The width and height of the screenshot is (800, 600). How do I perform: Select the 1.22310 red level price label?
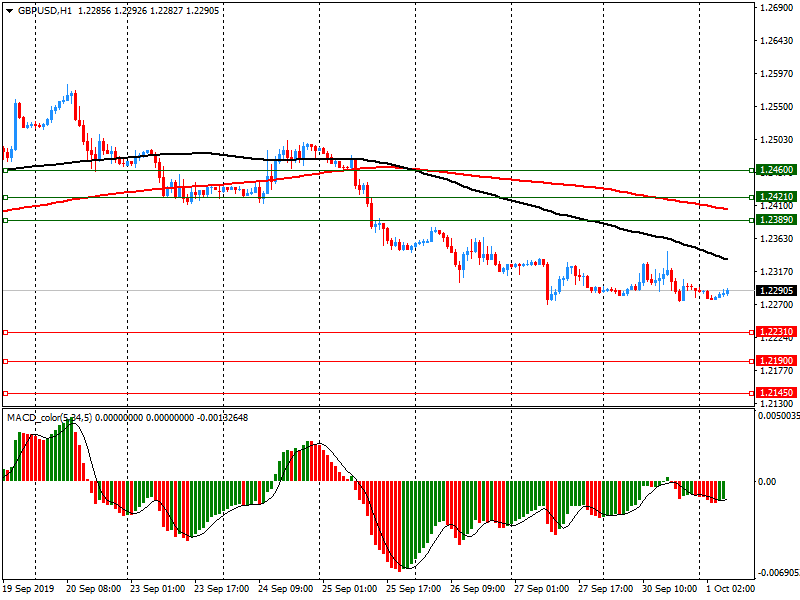[776, 332]
